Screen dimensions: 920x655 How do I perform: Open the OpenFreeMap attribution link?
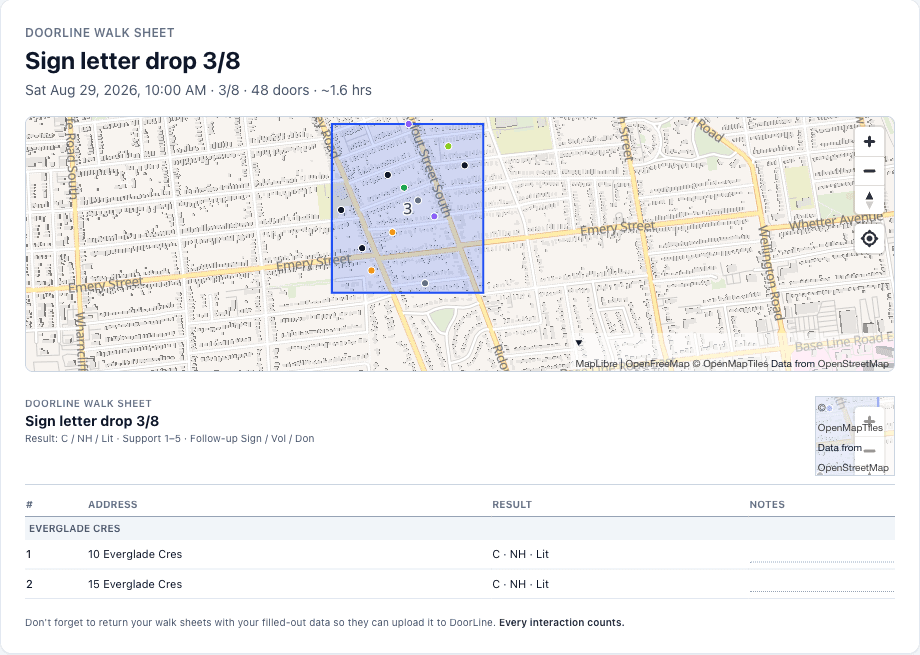coord(657,364)
